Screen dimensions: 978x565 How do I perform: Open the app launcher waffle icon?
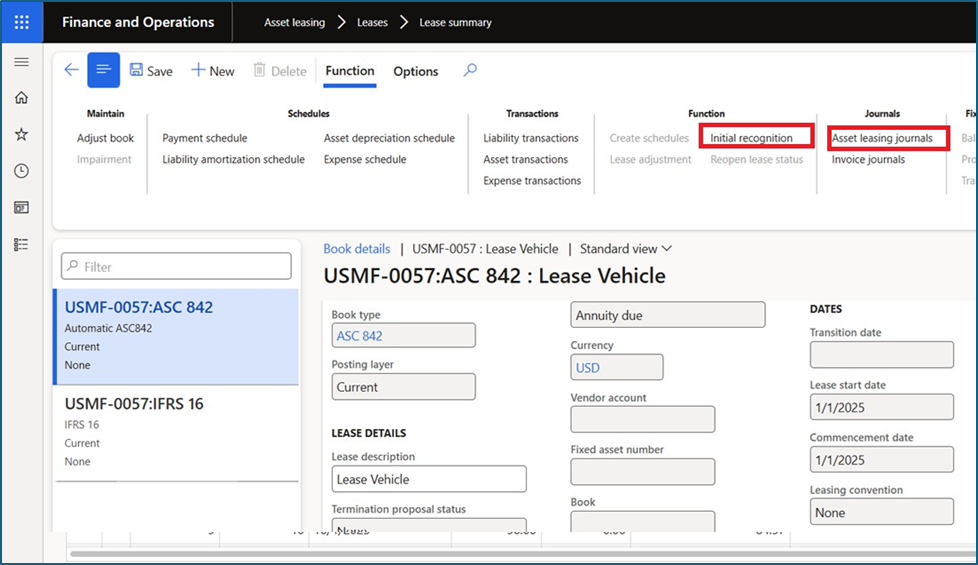click(22, 22)
